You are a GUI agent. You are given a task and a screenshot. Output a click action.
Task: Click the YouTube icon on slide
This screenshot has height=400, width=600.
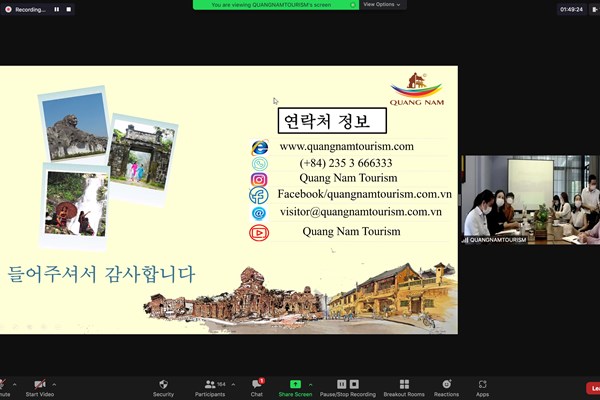tap(259, 233)
